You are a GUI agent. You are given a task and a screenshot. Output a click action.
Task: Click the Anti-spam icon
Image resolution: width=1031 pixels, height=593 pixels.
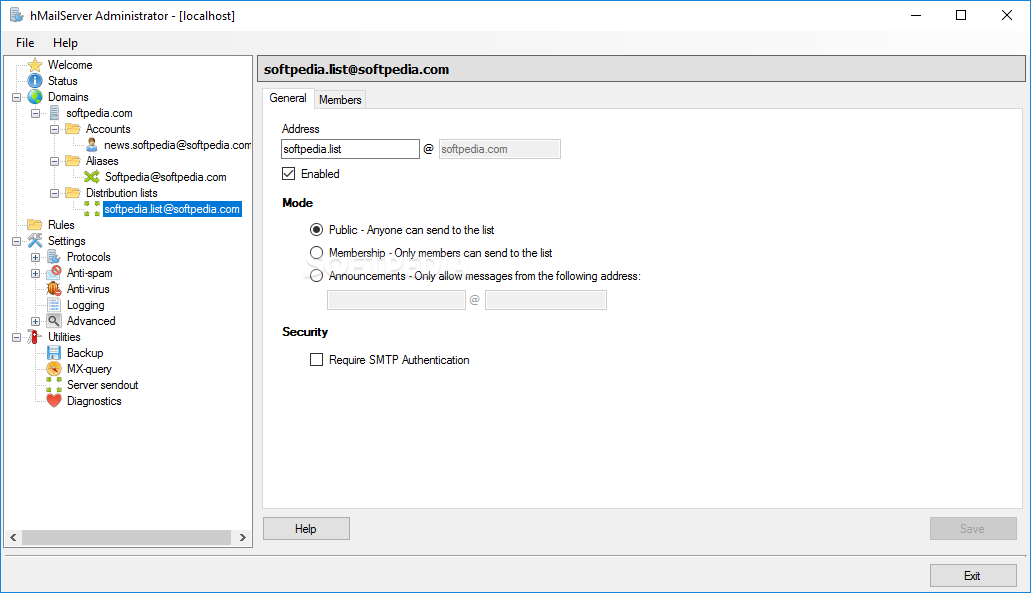point(54,273)
